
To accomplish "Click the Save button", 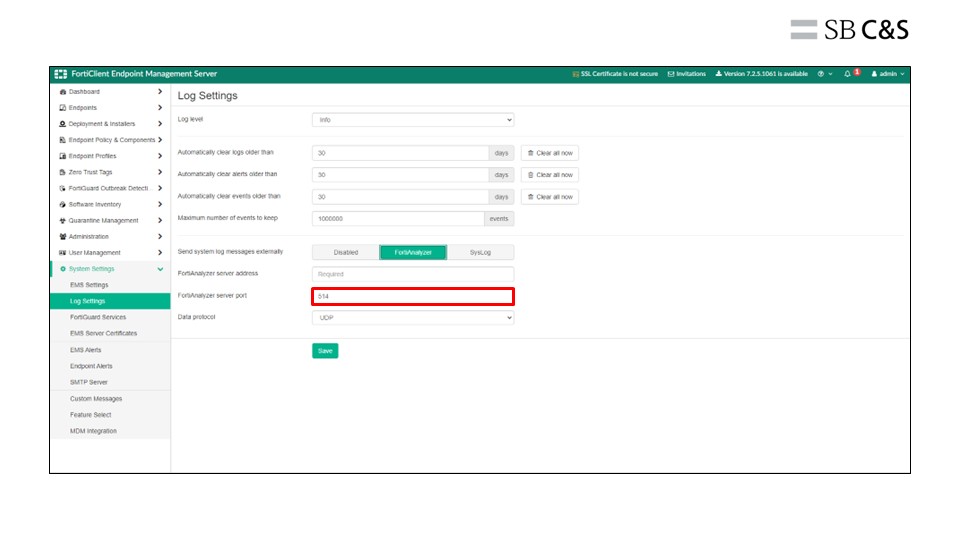I will click(x=325, y=351).
